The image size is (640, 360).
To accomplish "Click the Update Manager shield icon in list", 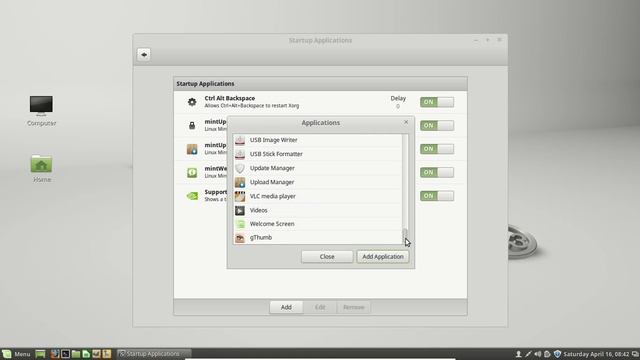I will click(x=240, y=168).
